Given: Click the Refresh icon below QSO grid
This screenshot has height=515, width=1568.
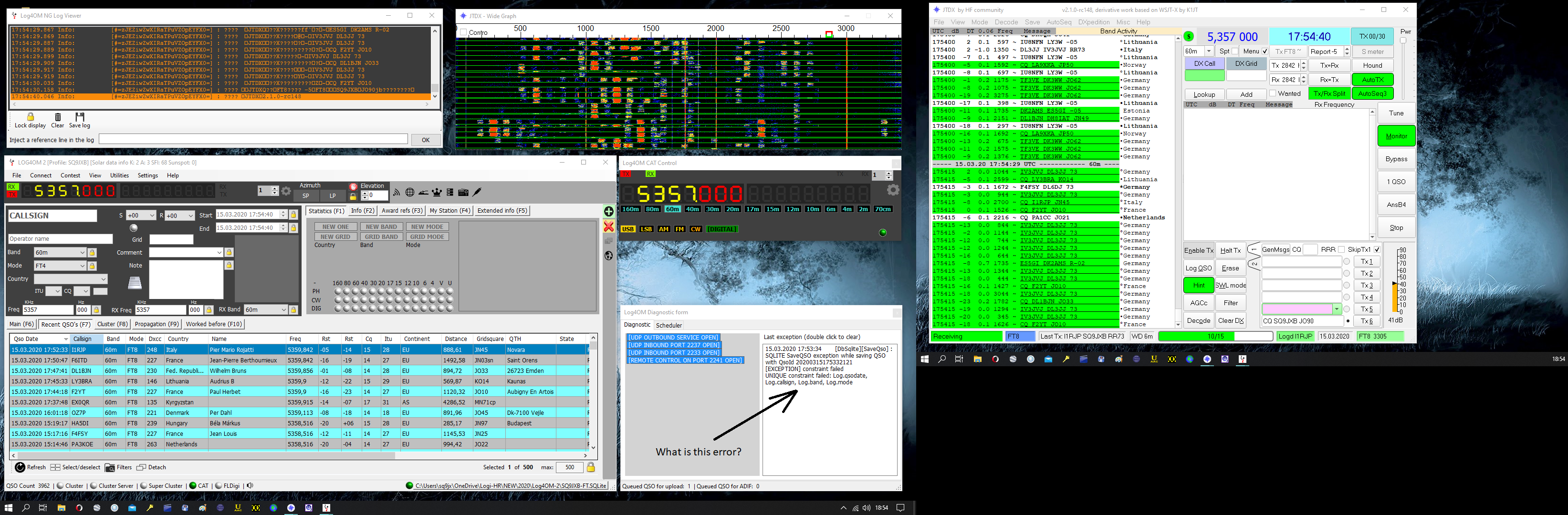Looking at the screenshot, I should tap(20, 467).
